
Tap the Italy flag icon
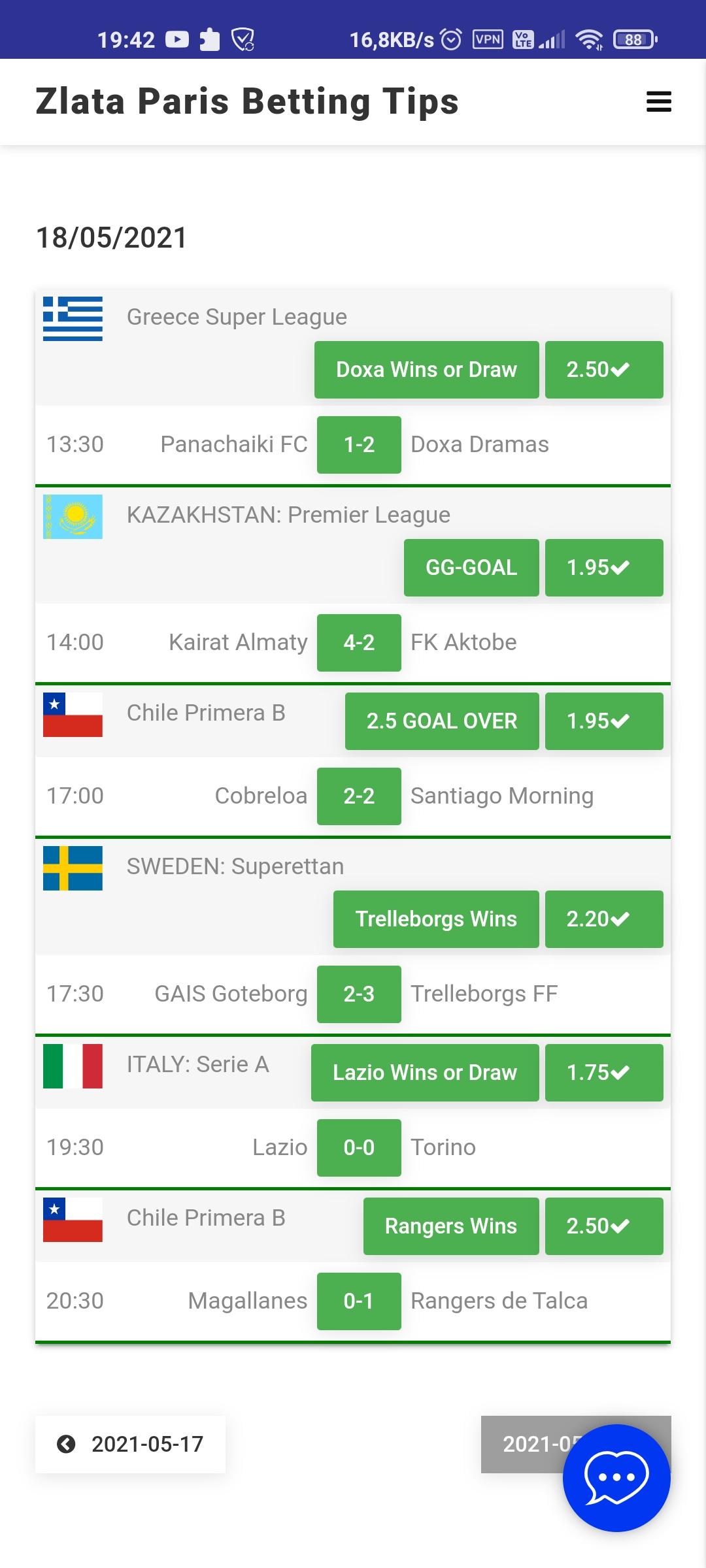[73, 1066]
